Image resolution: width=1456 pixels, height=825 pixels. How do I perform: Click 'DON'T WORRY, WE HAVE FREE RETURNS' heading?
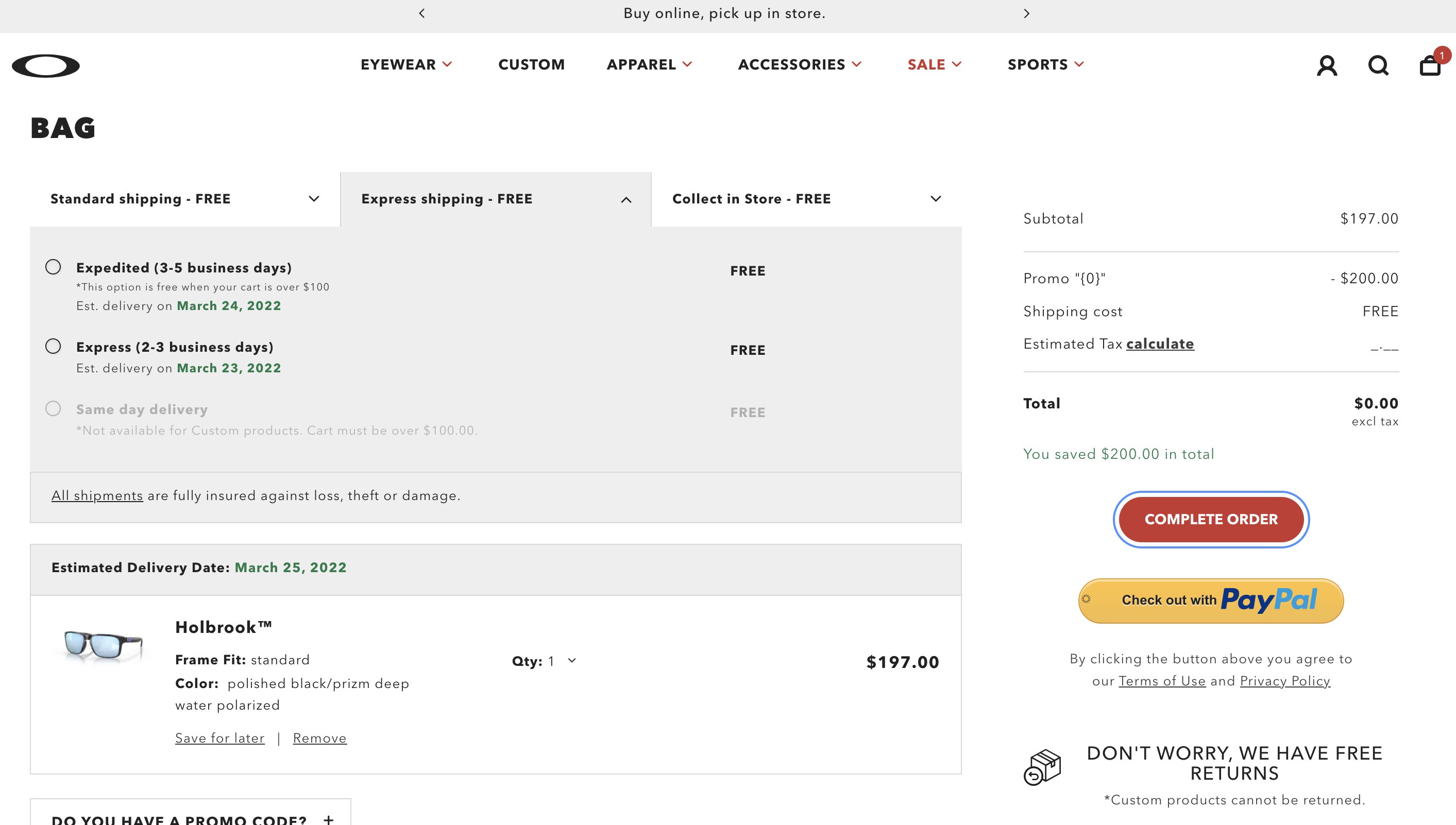point(1234,763)
